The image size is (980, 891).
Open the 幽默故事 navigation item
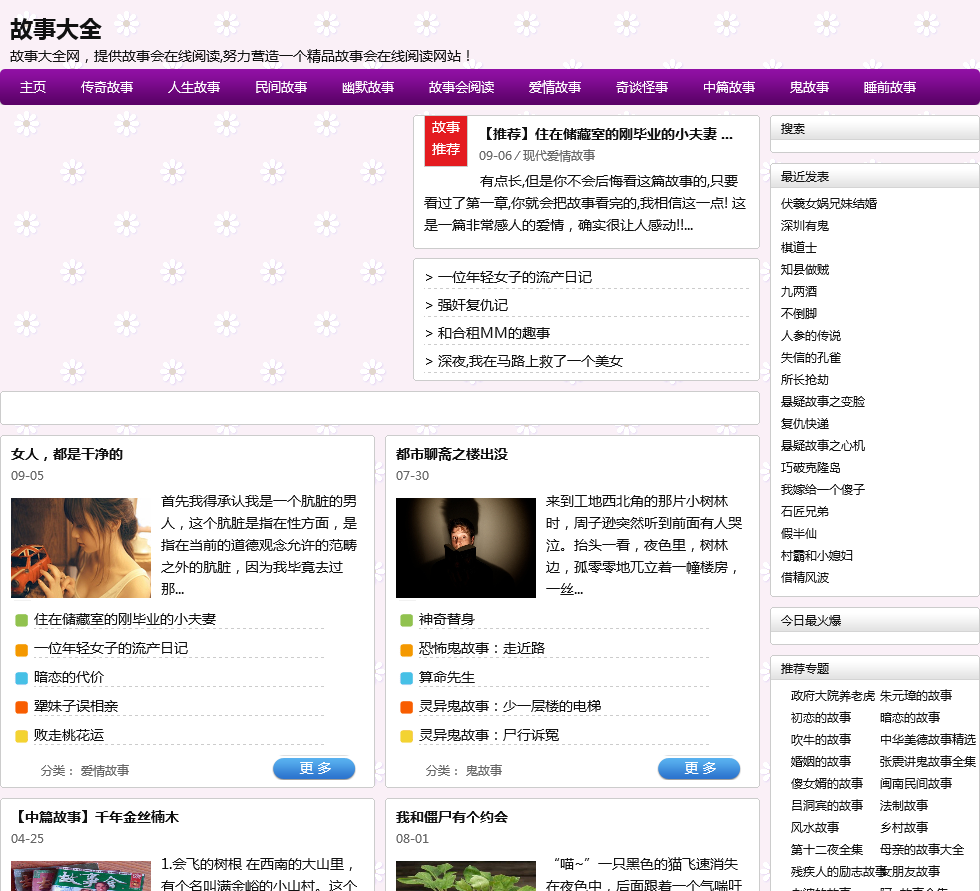click(368, 87)
